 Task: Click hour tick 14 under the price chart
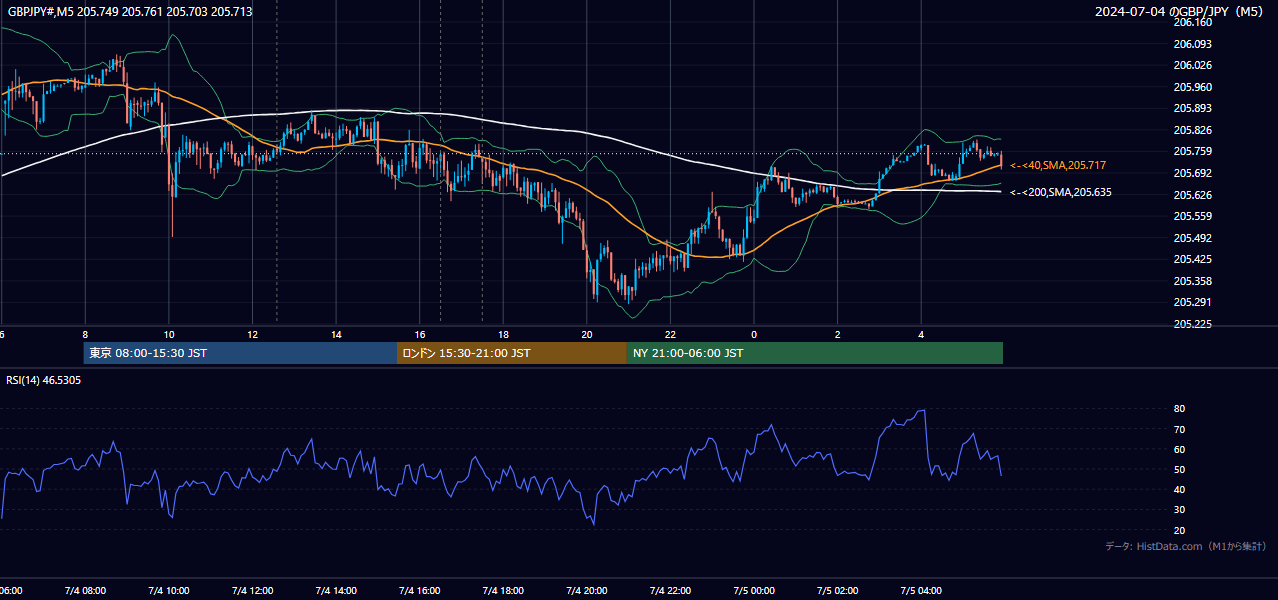[x=336, y=335]
